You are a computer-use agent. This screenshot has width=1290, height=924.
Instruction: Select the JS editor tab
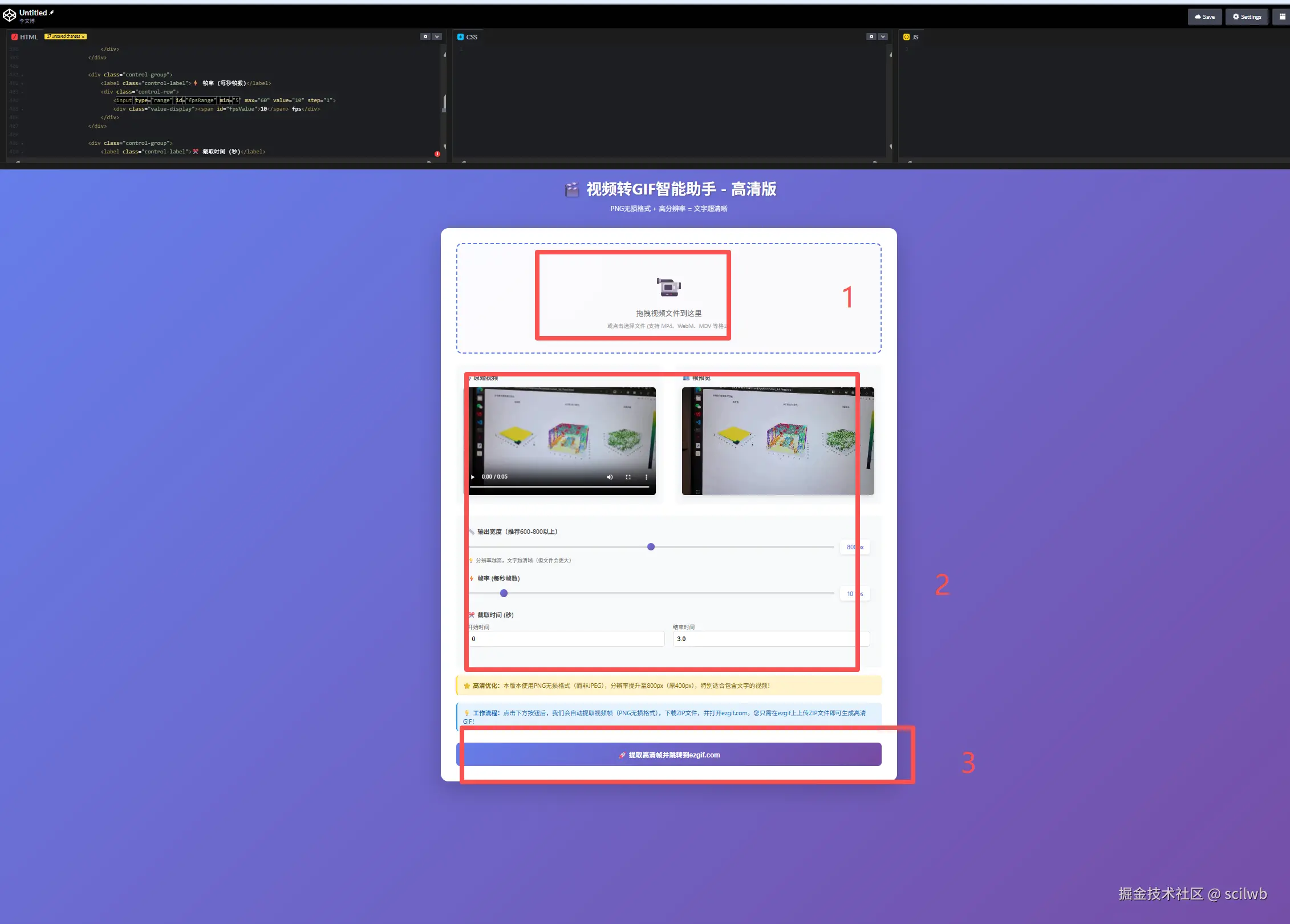[x=911, y=37]
